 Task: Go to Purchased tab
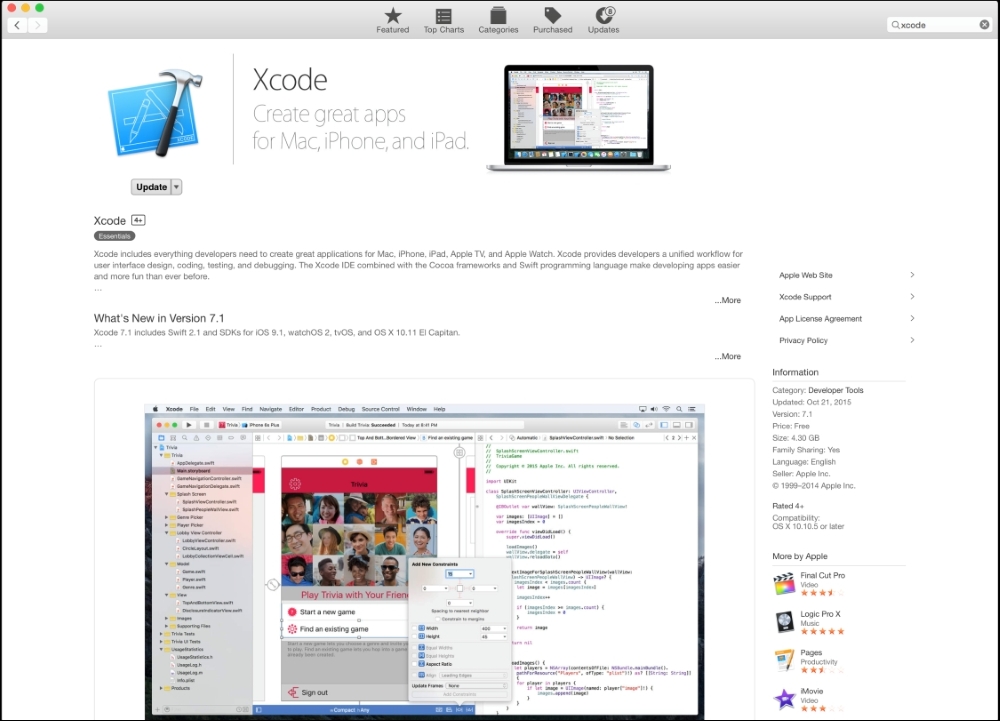tap(552, 20)
